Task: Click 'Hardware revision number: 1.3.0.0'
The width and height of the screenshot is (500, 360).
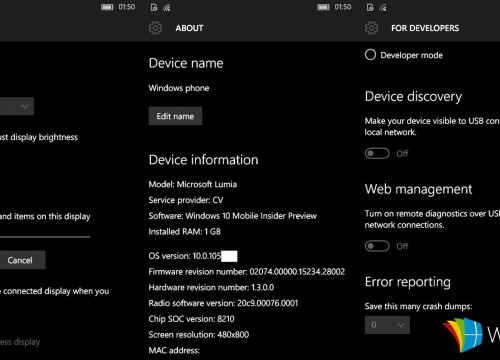Action: tap(211, 287)
